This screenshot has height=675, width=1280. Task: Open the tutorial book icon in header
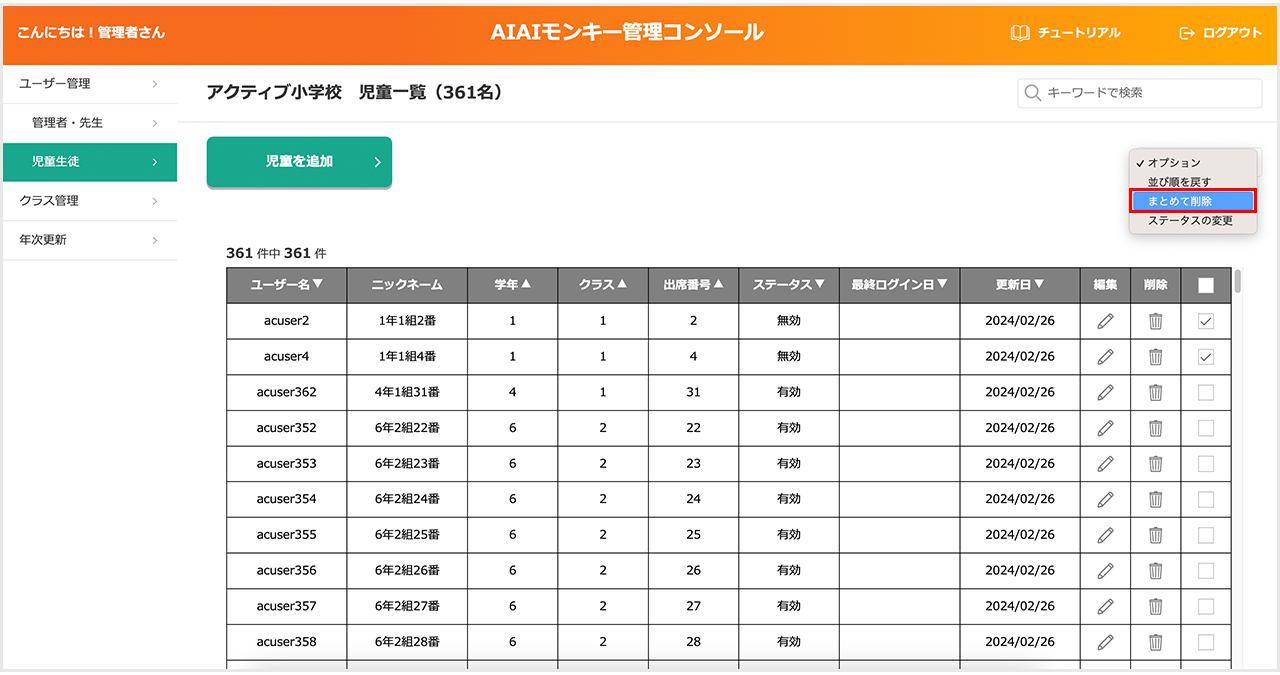(x=1020, y=33)
